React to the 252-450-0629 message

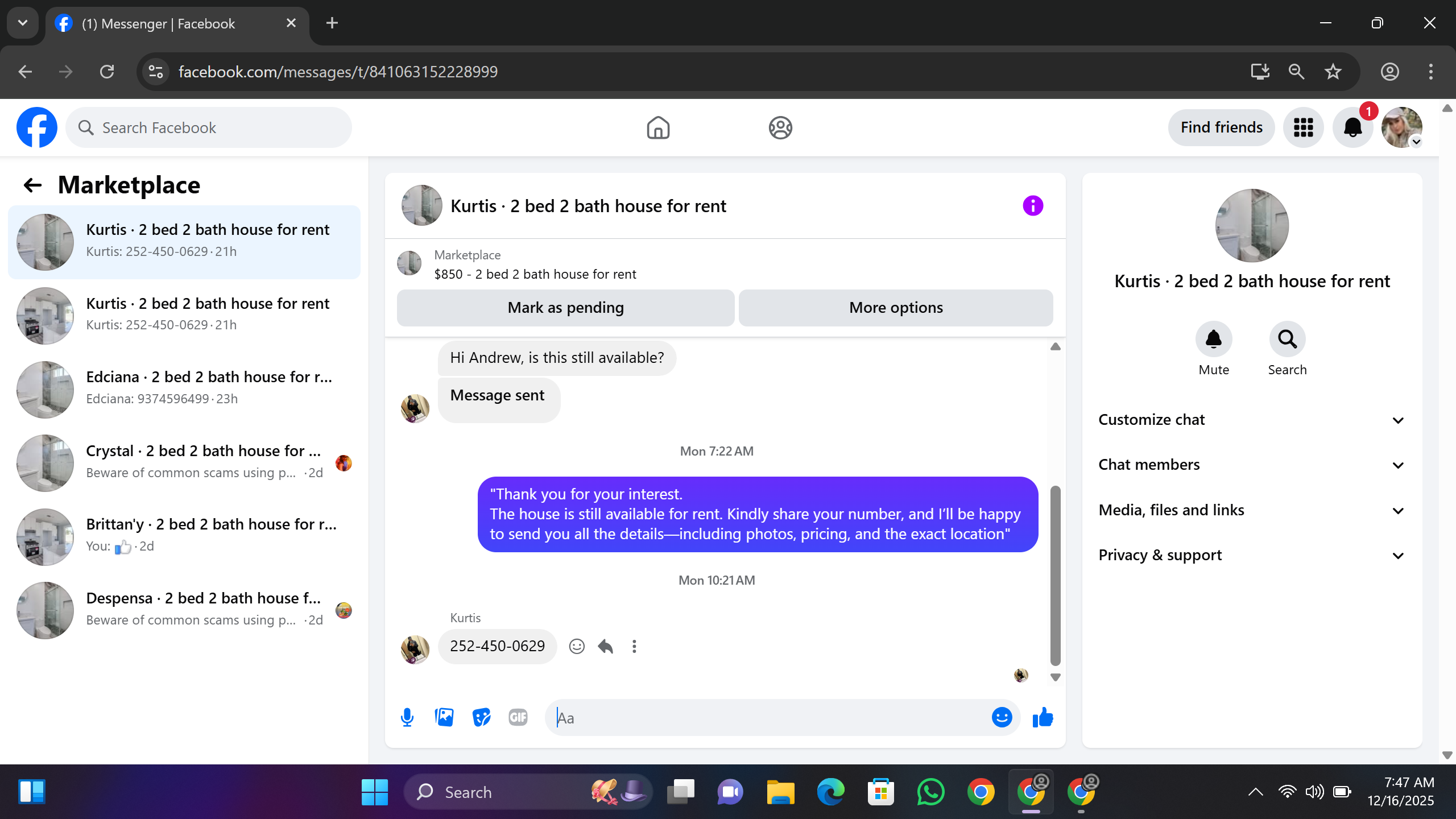click(x=577, y=647)
